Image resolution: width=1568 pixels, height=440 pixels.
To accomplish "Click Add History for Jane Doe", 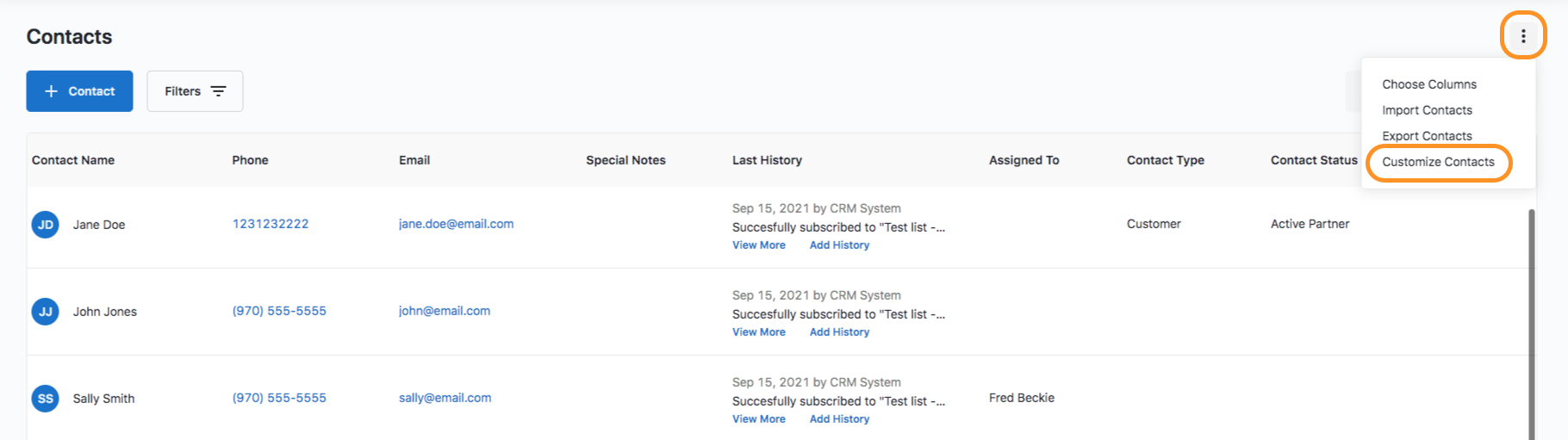I will [x=839, y=245].
